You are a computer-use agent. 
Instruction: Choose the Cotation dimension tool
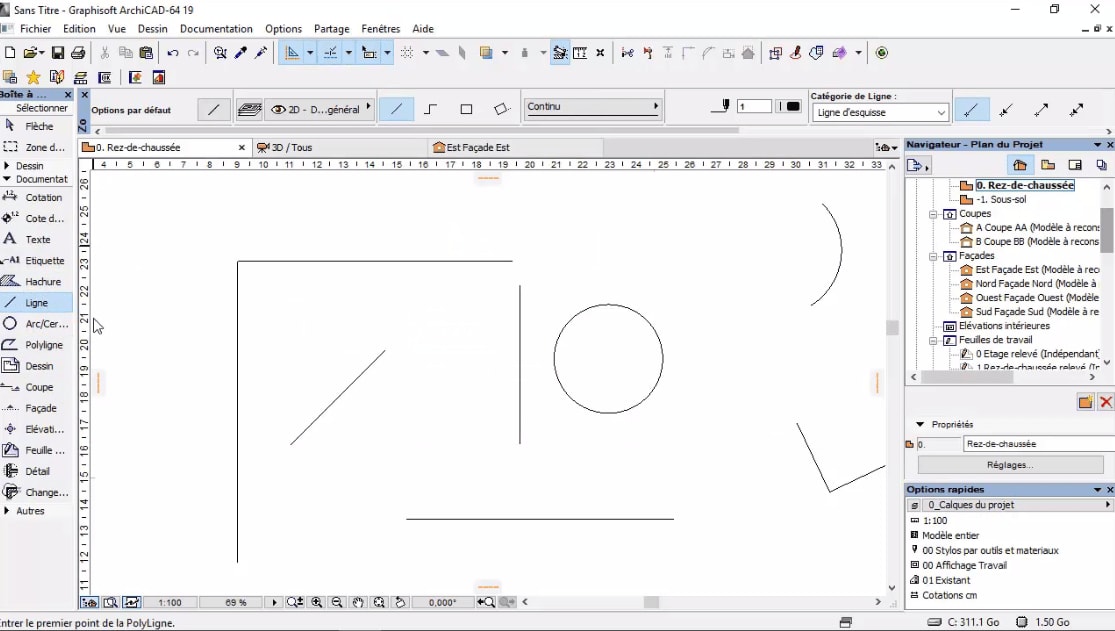click(36, 197)
